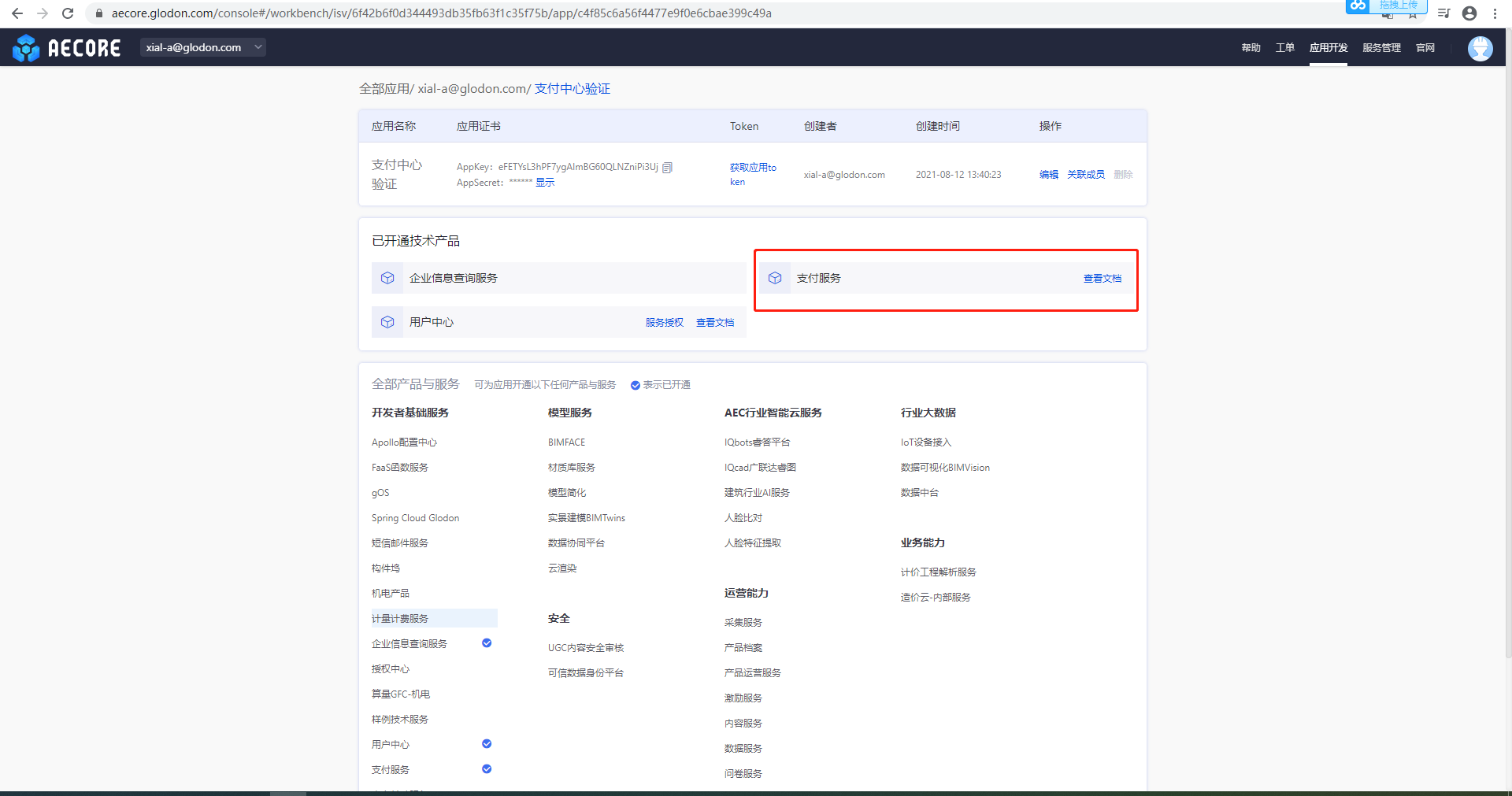Open the hard-hat user avatar

(x=1480, y=48)
